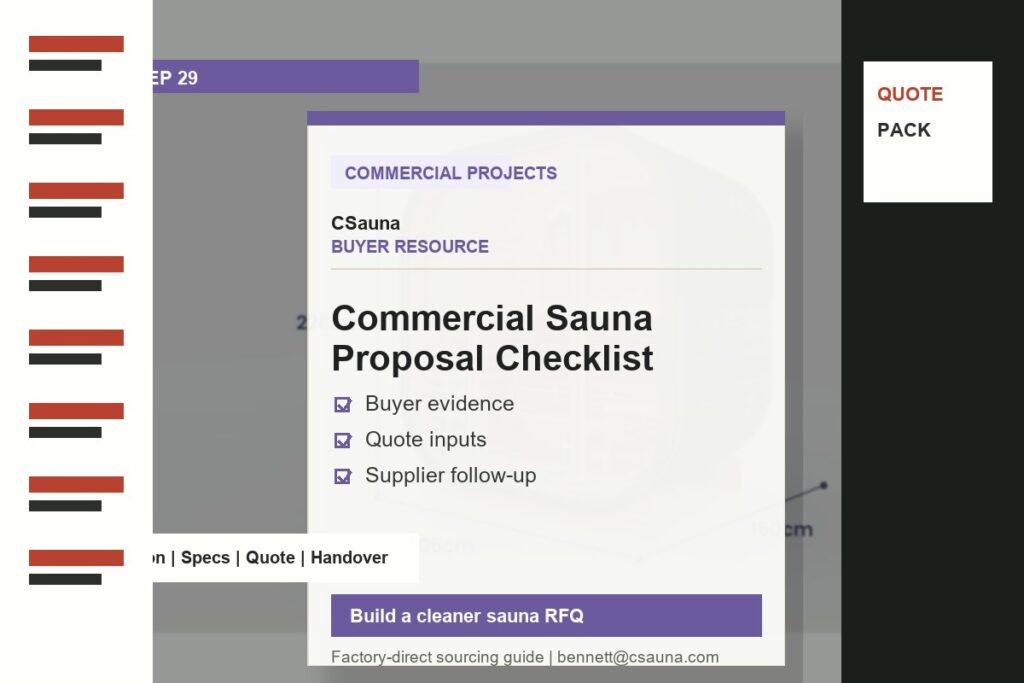Click the 'Specs' step label

pos(205,558)
